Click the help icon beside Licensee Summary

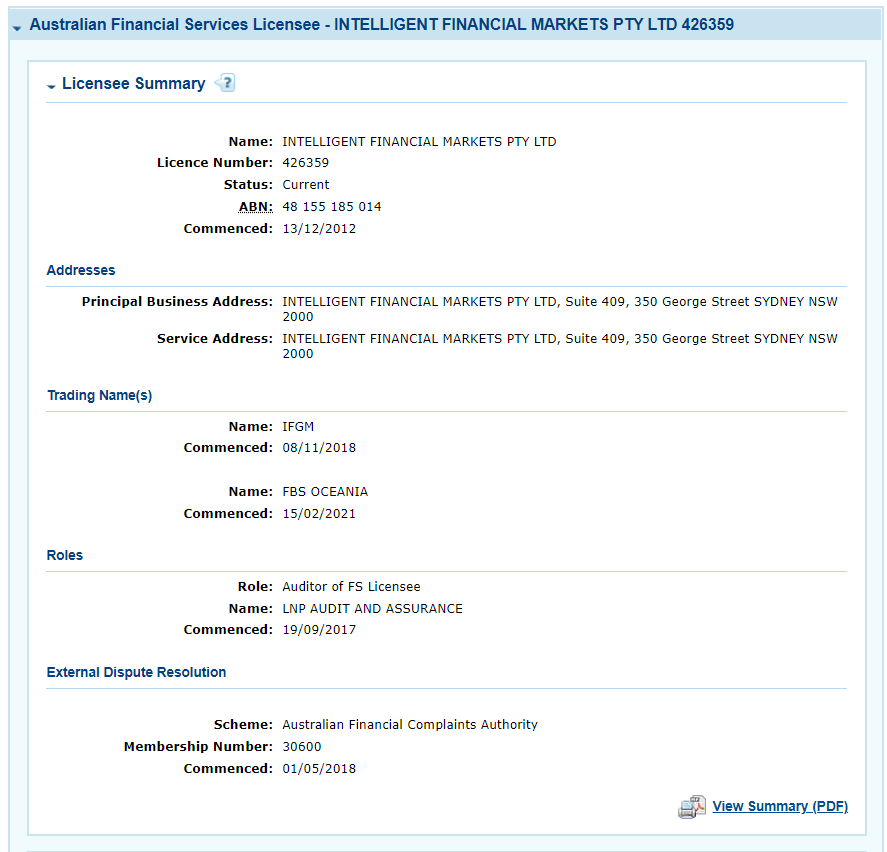(225, 83)
